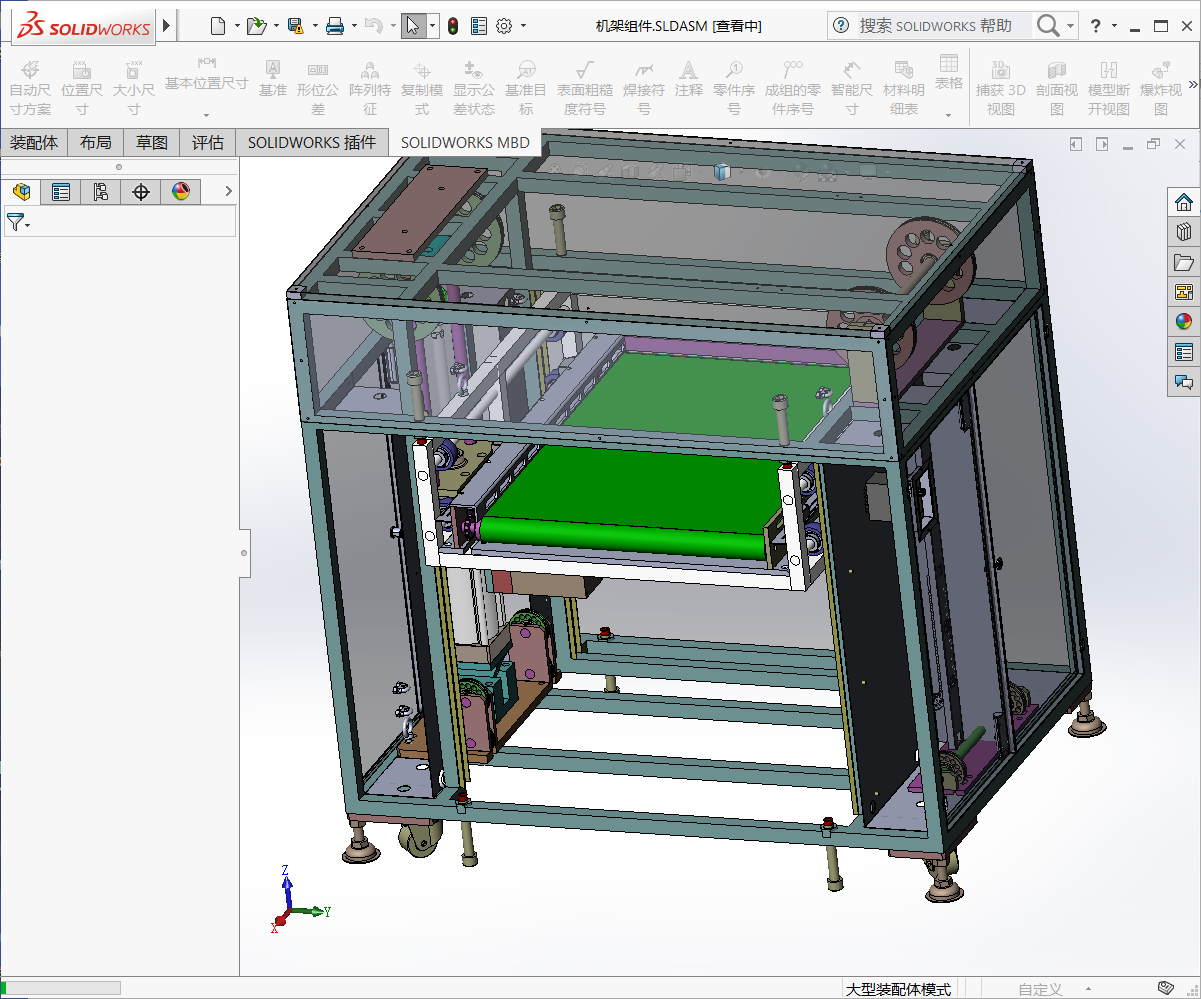1201x999 pixels.
Task: Open the 焊接符号 annotation tool
Action: click(644, 88)
